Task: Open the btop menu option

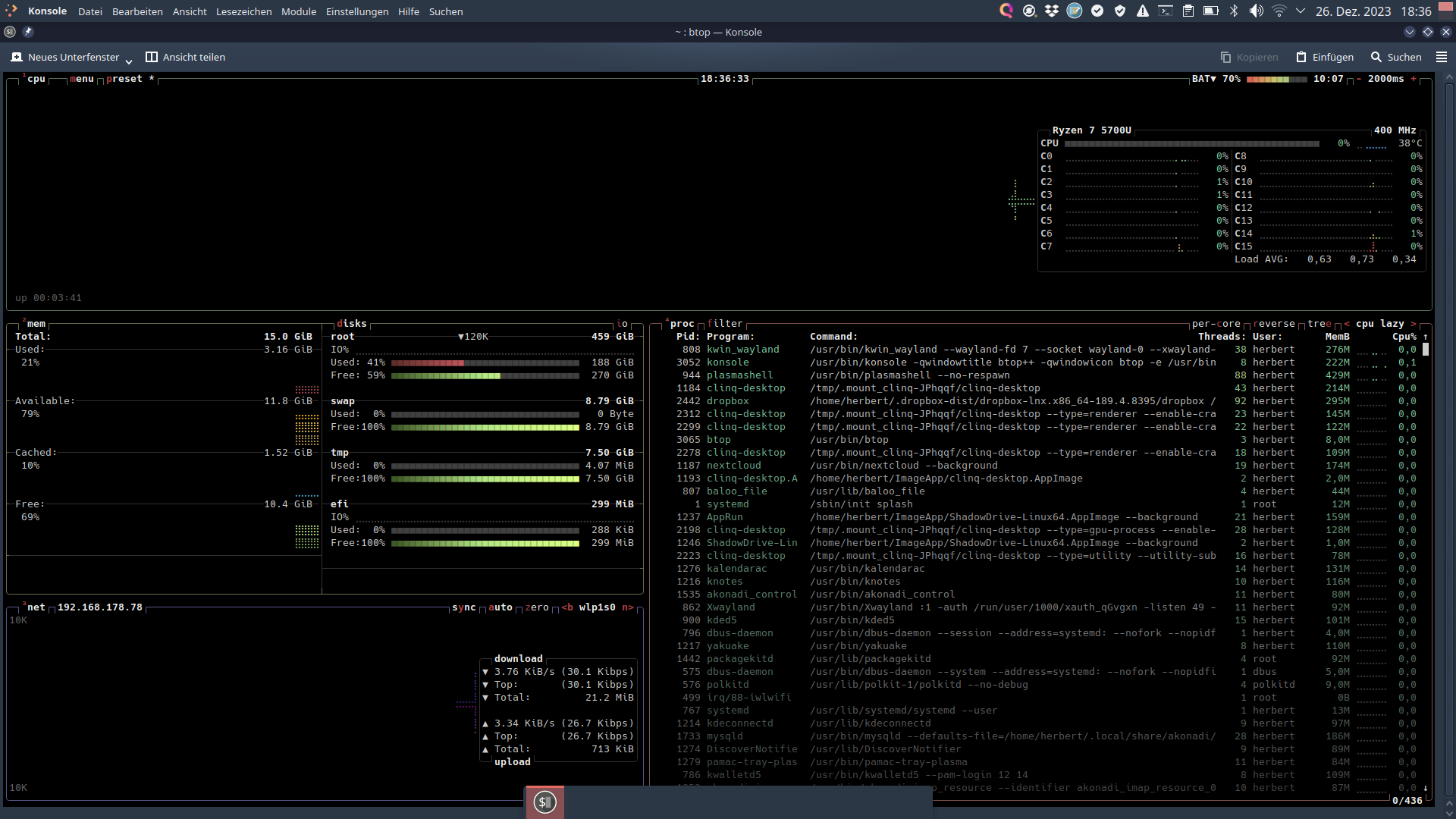Action: (x=82, y=79)
